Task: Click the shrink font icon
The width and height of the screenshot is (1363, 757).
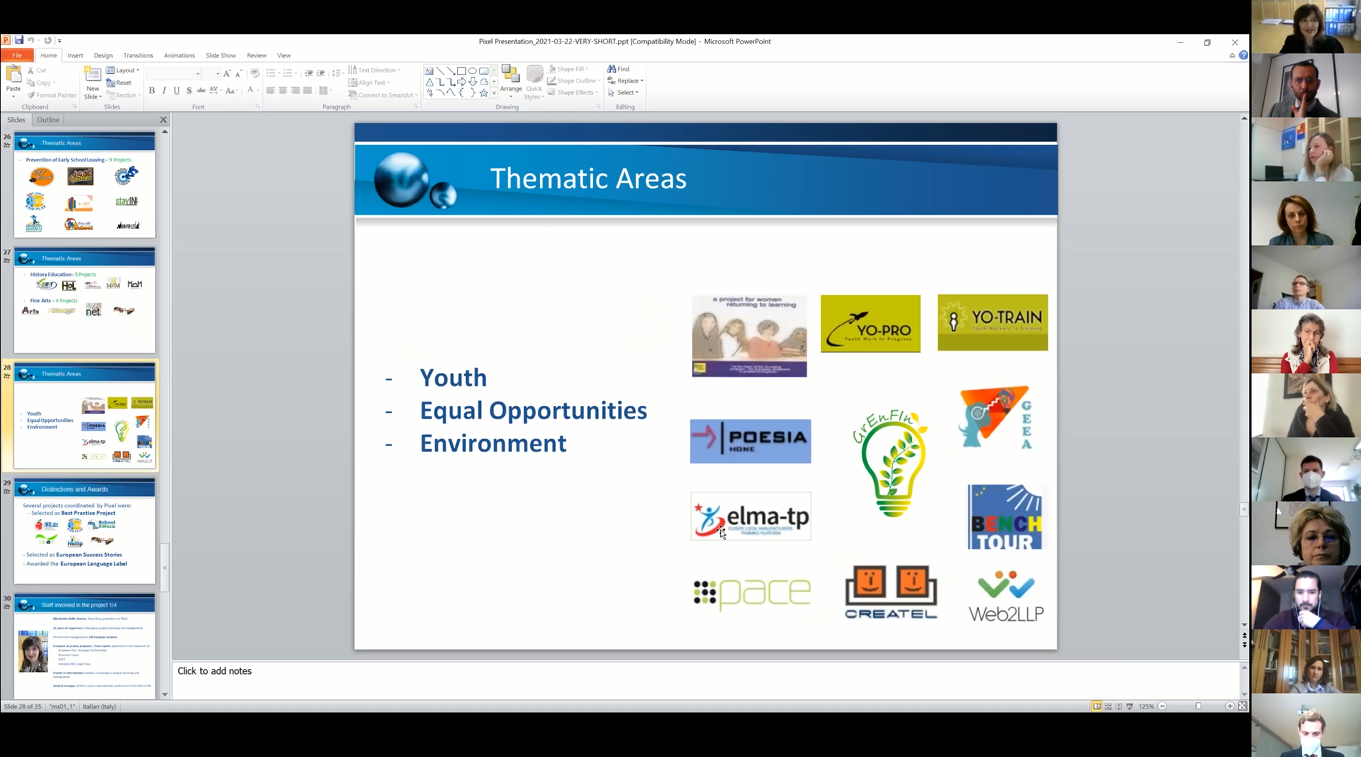Action: point(238,73)
